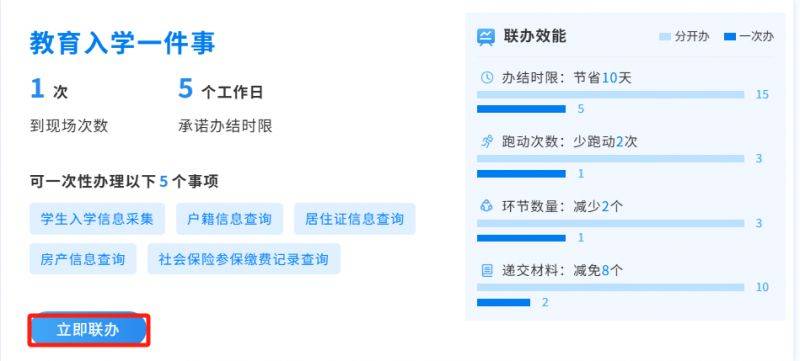Click the 联办效能 monitor icon

[x=486, y=37]
